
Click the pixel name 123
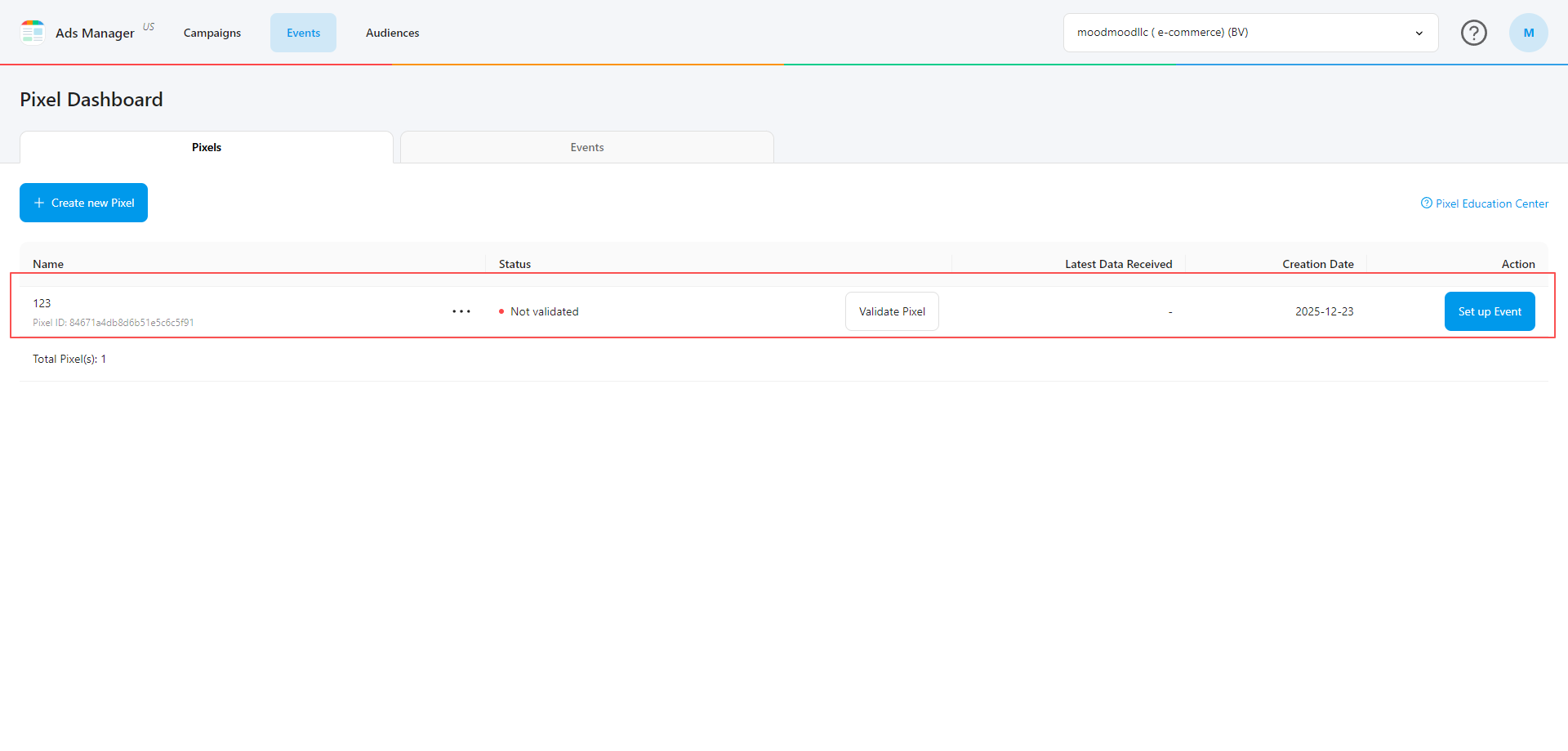(42, 303)
